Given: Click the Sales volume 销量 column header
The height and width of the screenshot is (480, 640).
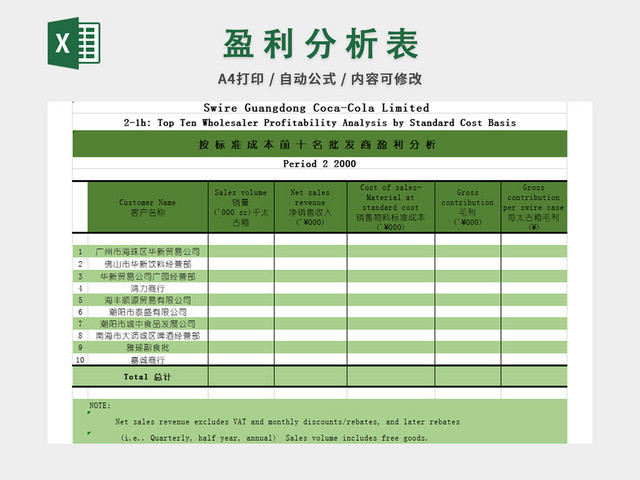Looking at the screenshot, I should pyautogui.click(x=241, y=207).
